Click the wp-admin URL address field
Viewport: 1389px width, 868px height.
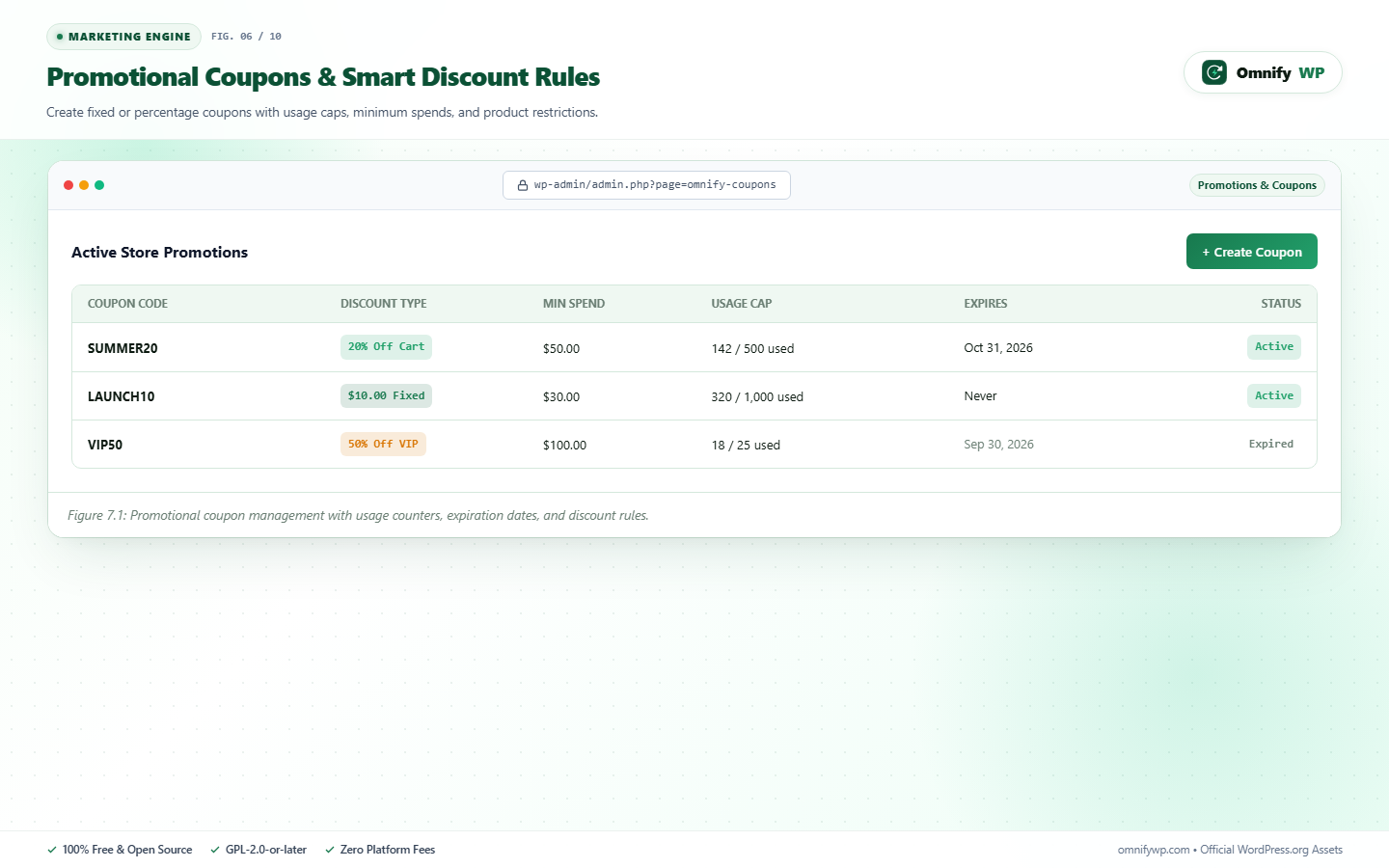coord(646,185)
